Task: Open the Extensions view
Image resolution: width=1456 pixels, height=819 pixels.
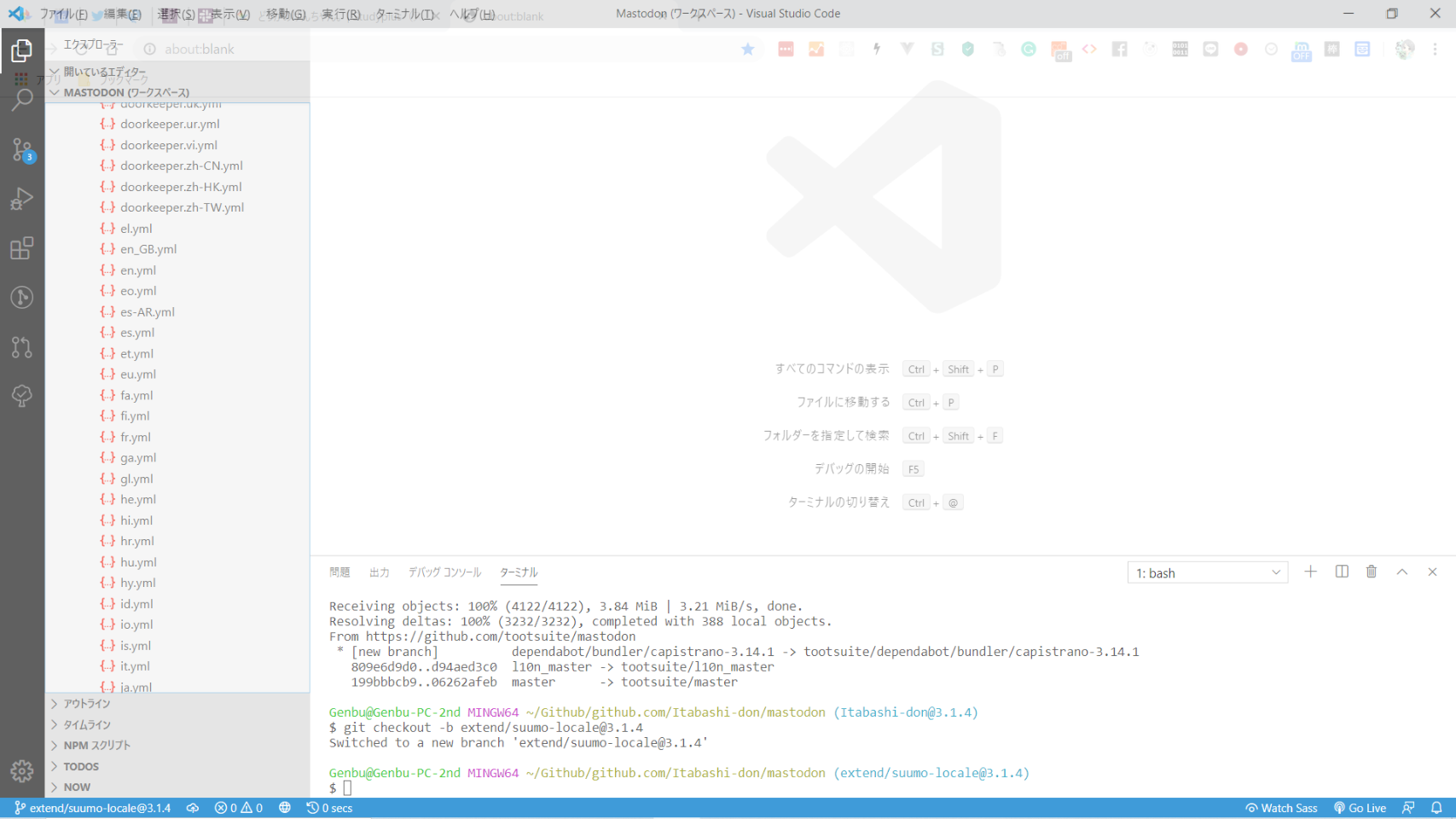Action: (22, 248)
